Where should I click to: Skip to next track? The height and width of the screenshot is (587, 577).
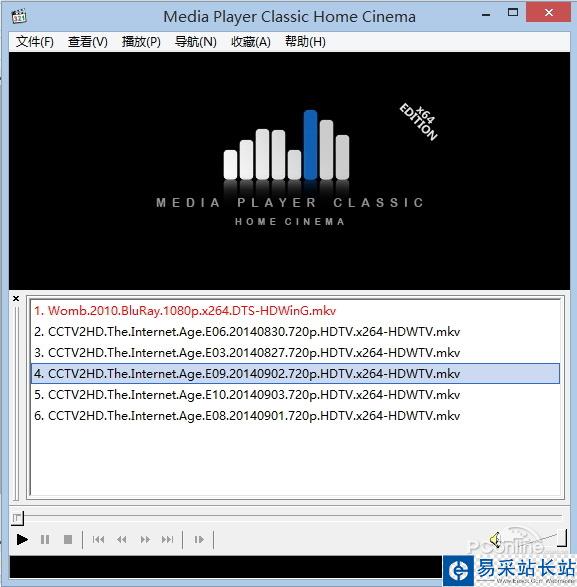(x=167, y=539)
